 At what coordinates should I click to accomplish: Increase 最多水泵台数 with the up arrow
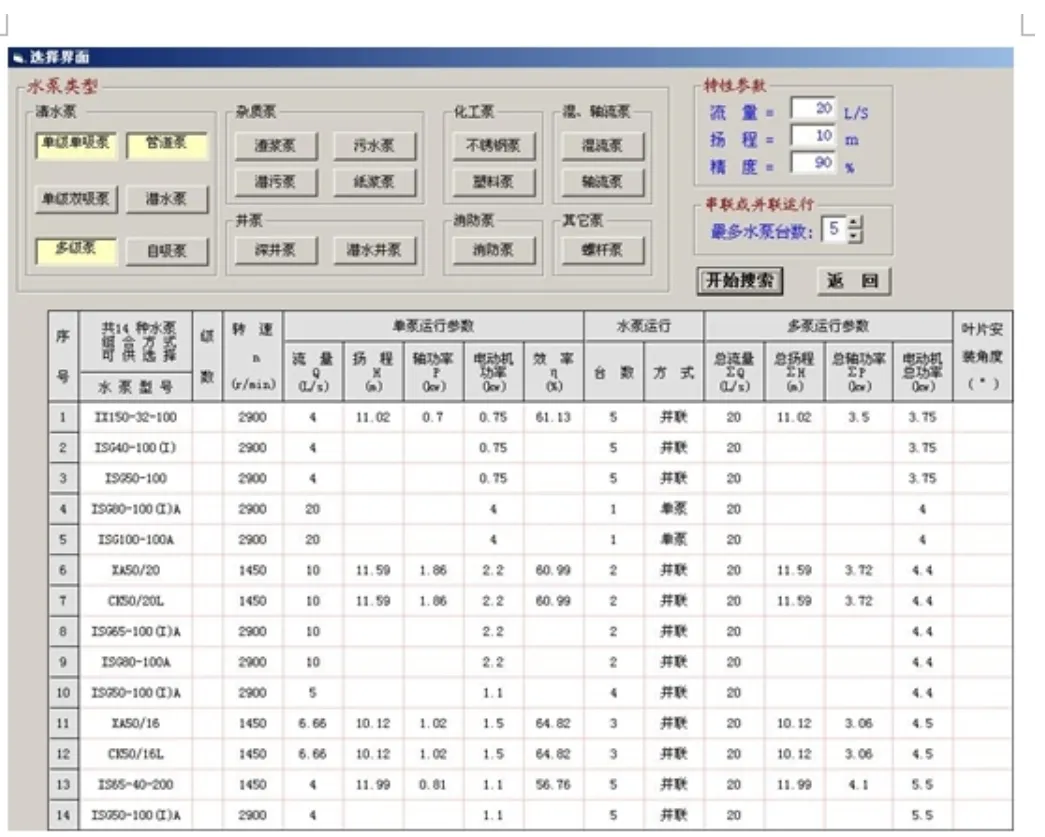854,223
